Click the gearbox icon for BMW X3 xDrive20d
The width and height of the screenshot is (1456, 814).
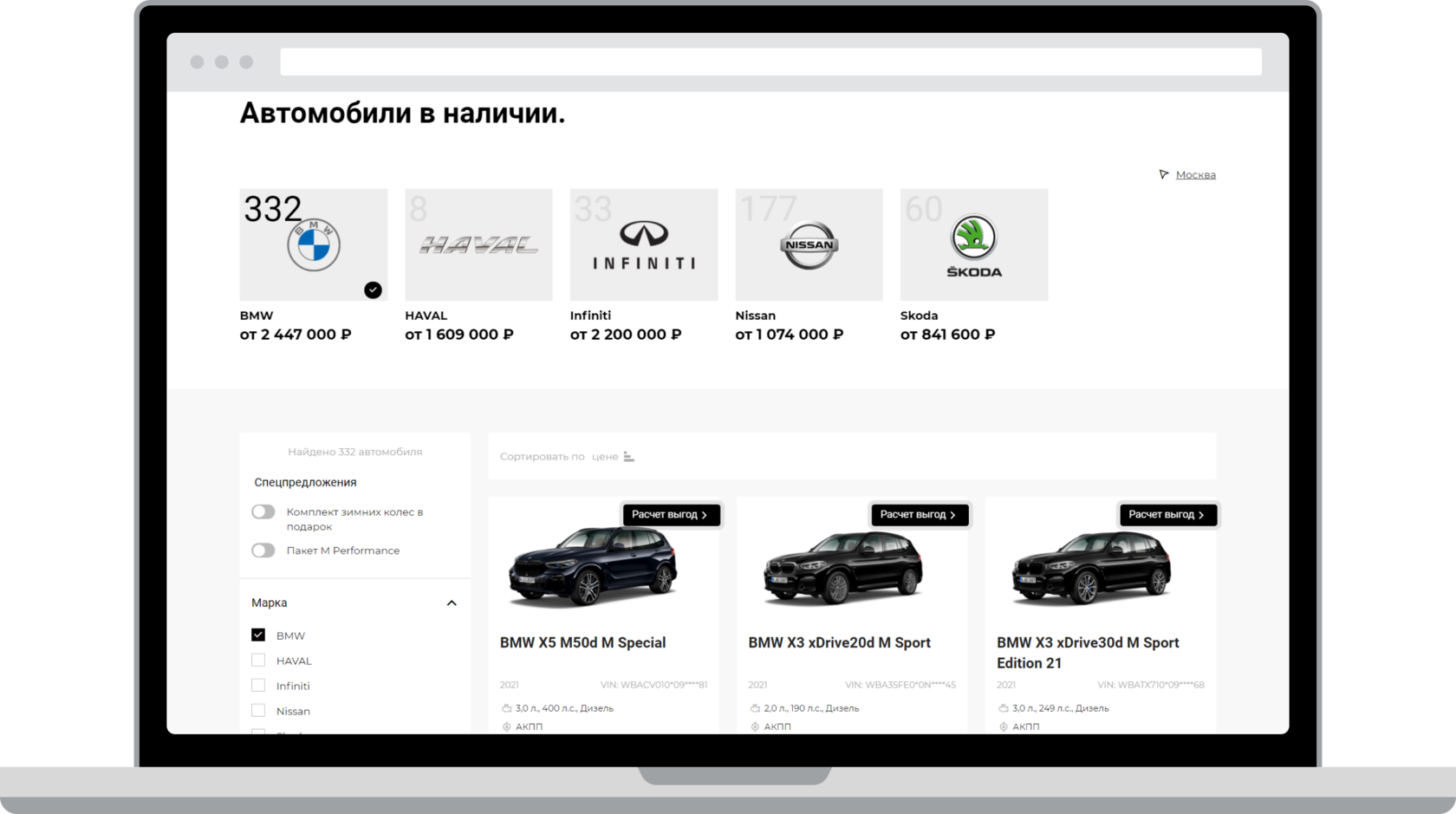[755, 726]
